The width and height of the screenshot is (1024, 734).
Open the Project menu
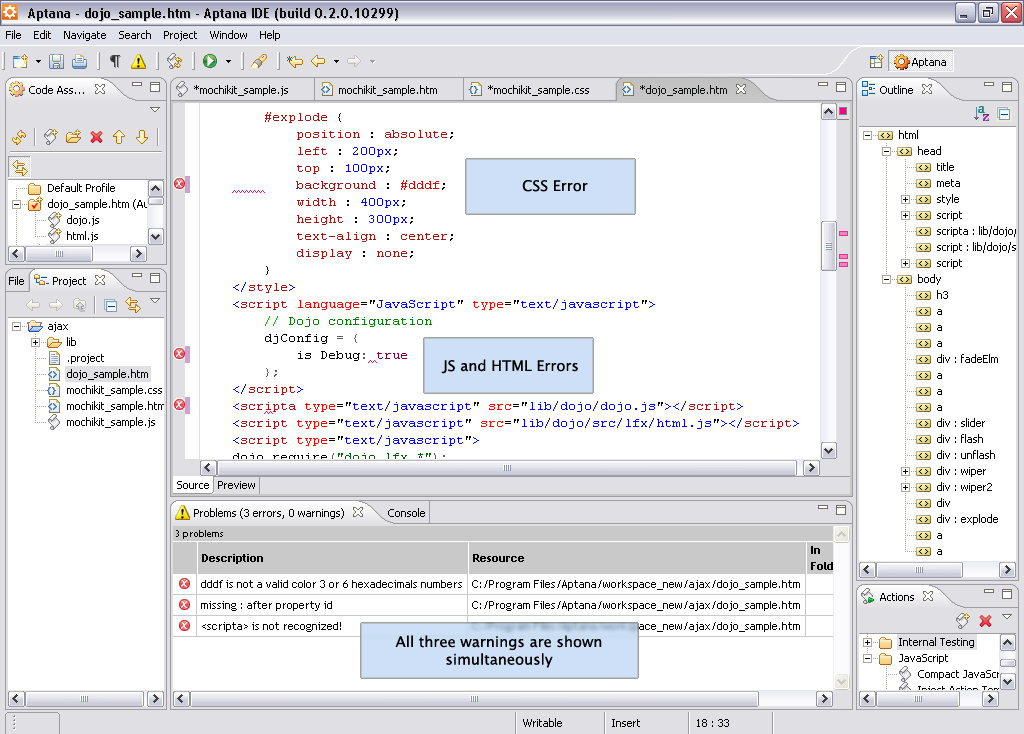click(x=180, y=35)
